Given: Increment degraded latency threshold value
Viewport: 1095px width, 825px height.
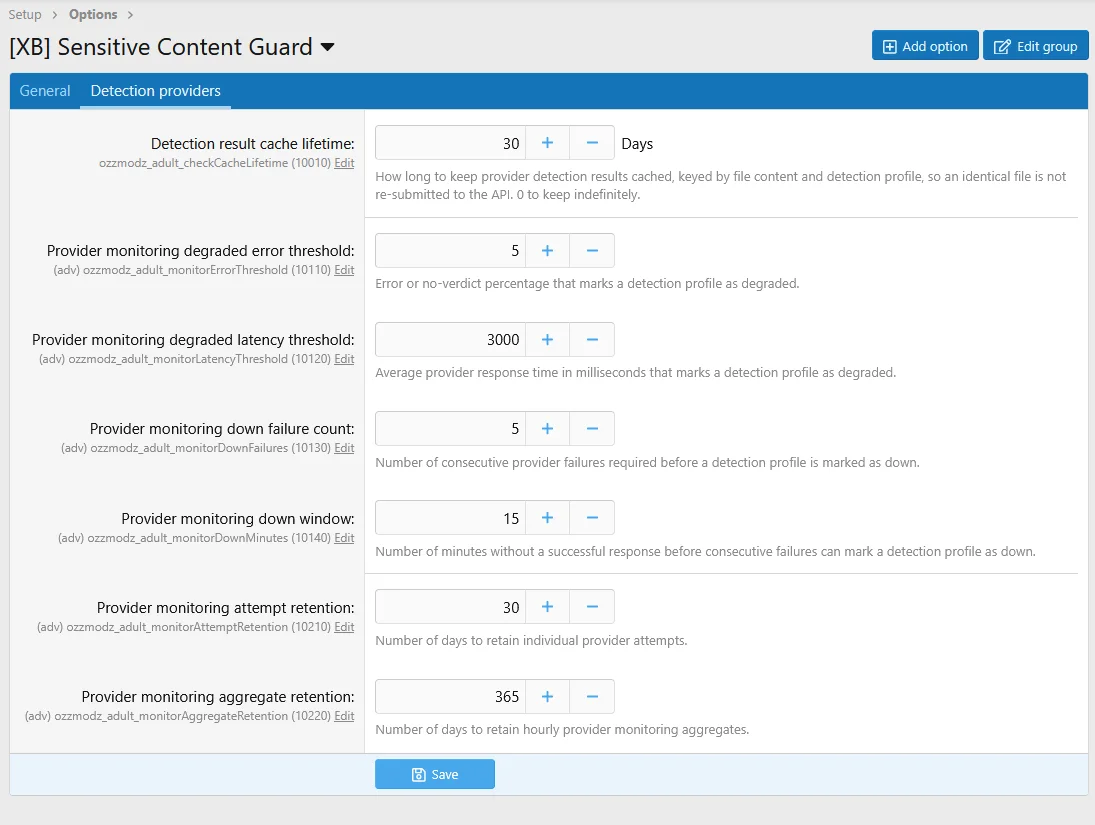Looking at the screenshot, I should 548,340.
